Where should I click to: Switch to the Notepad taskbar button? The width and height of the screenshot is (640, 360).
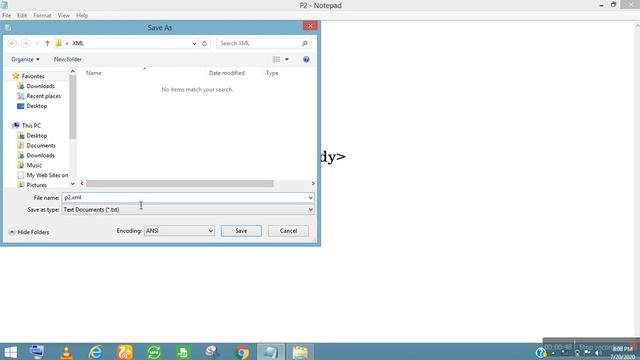click(271, 352)
